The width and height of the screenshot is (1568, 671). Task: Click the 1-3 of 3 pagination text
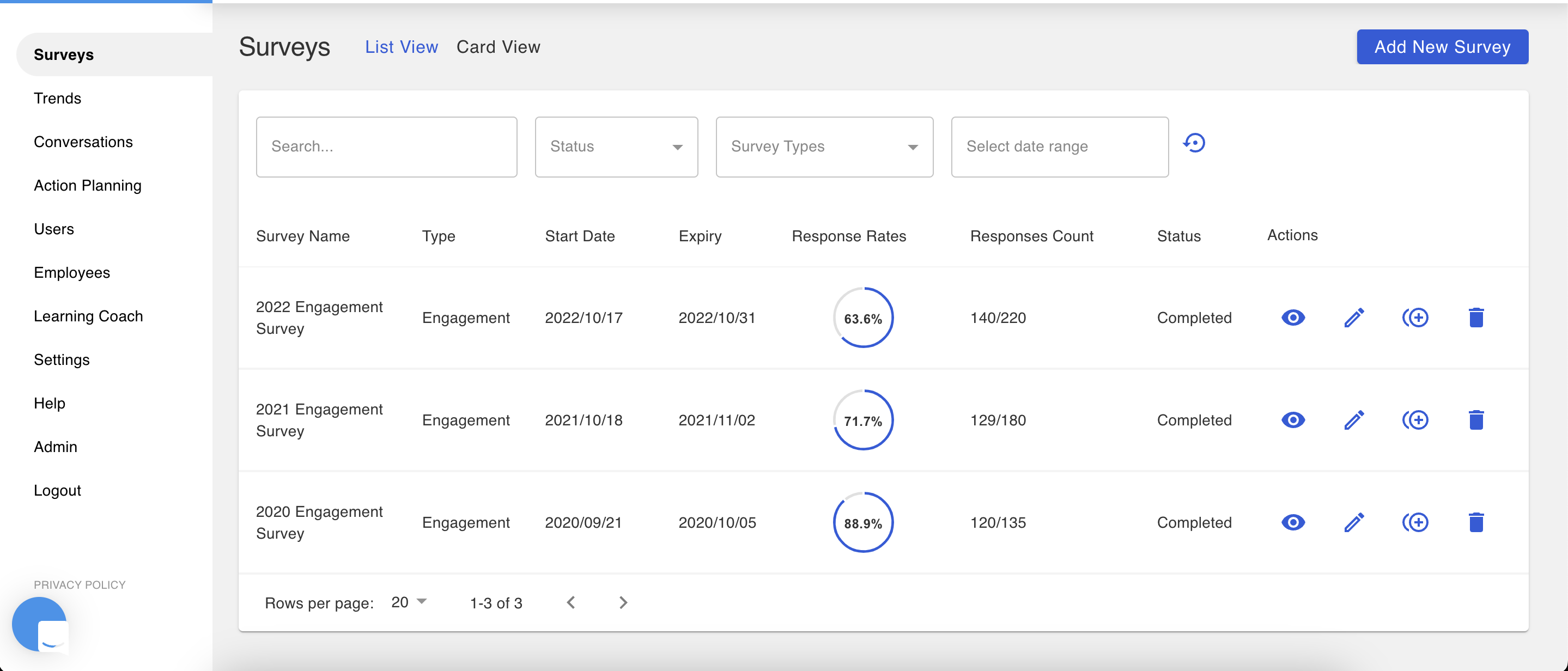coord(495,603)
